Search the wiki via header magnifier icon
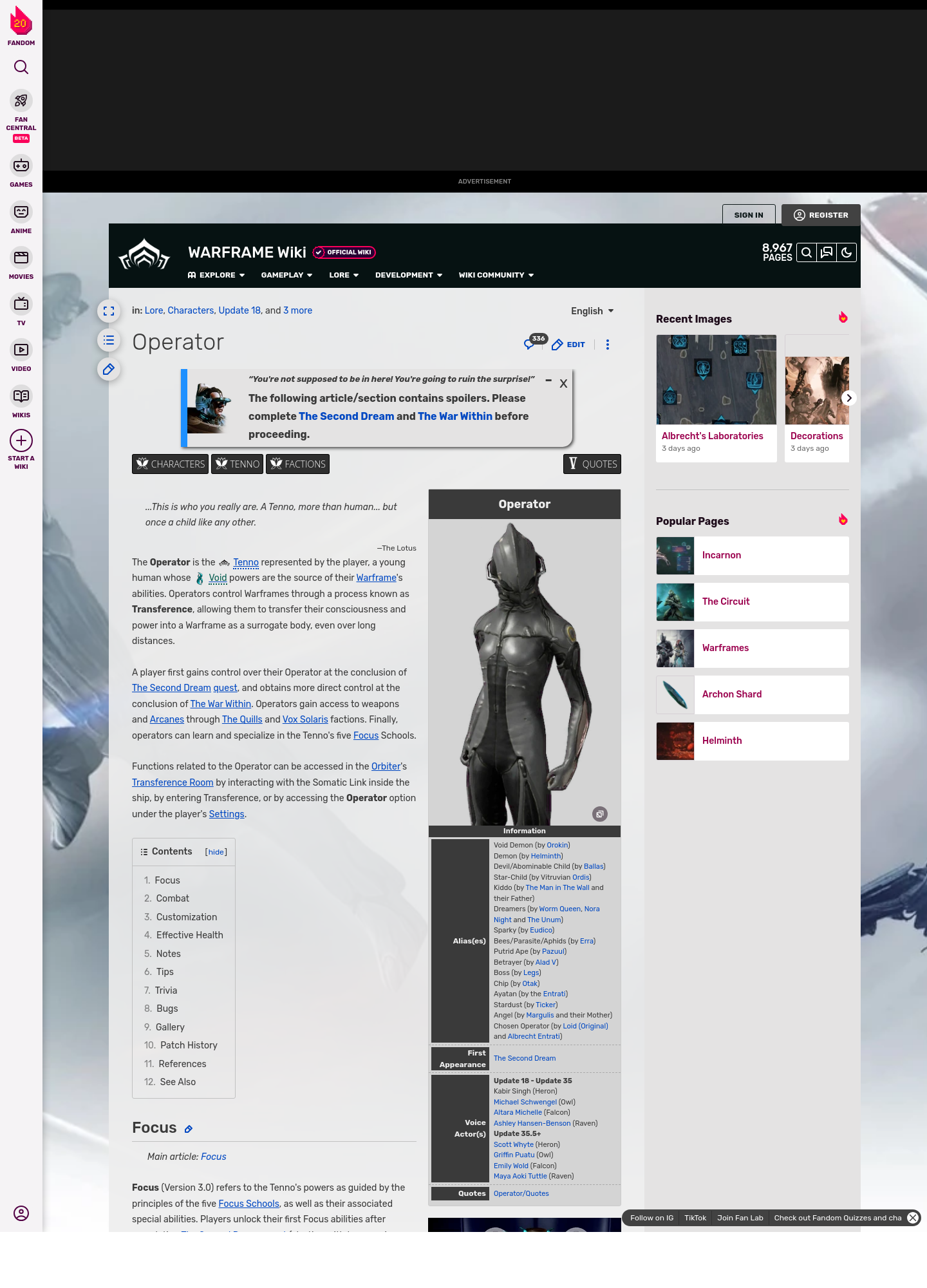 point(807,252)
